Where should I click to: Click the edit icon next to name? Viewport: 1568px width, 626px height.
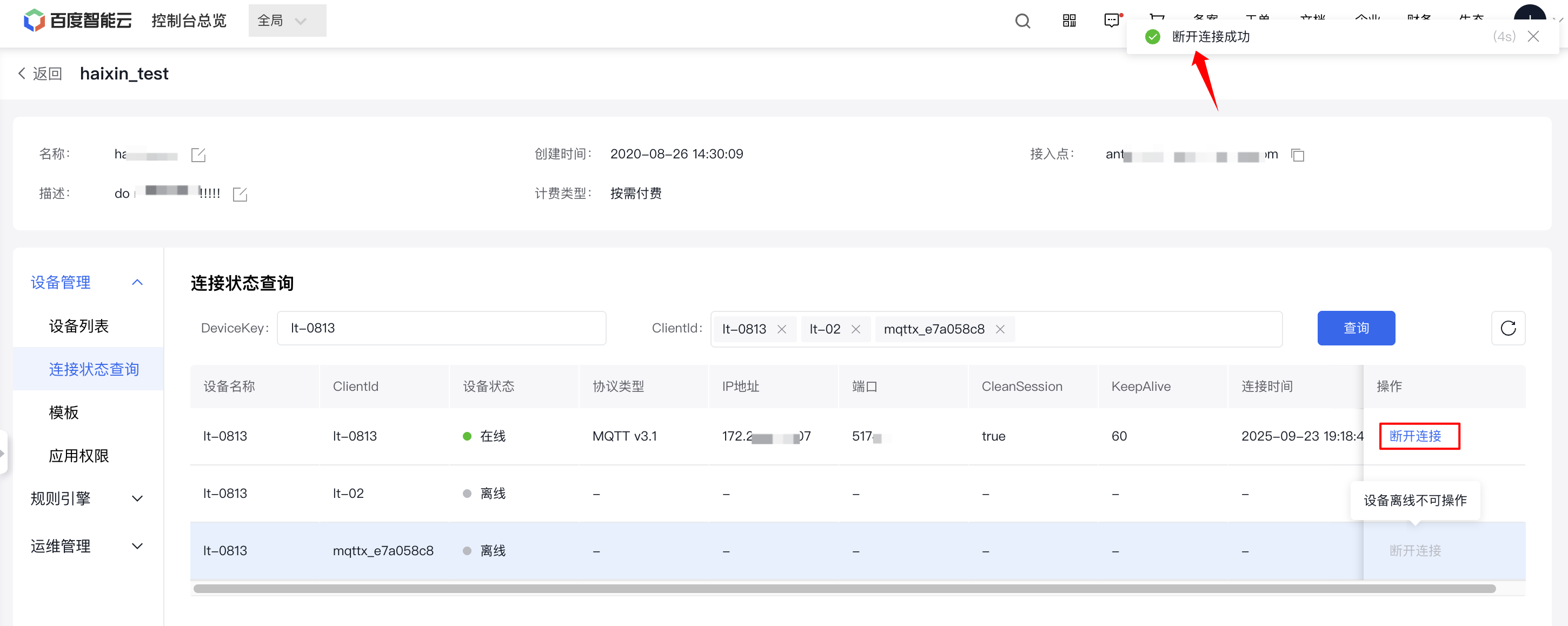tap(198, 155)
